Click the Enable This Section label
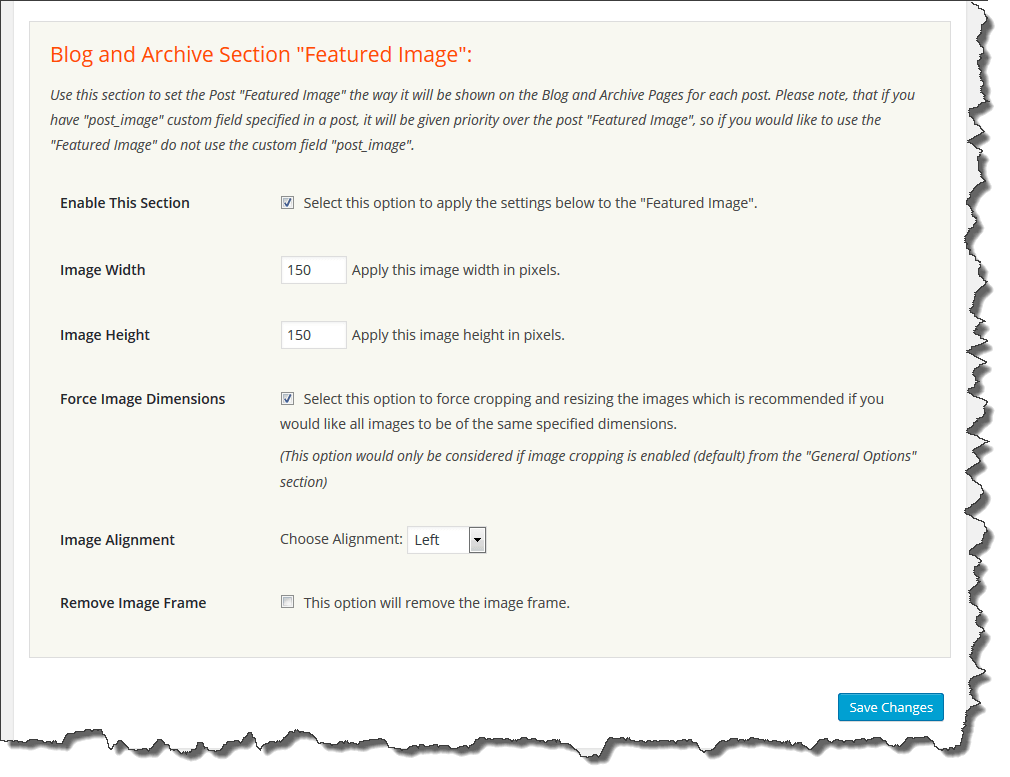The height and width of the screenshot is (777, 1010). pos(124,202)
